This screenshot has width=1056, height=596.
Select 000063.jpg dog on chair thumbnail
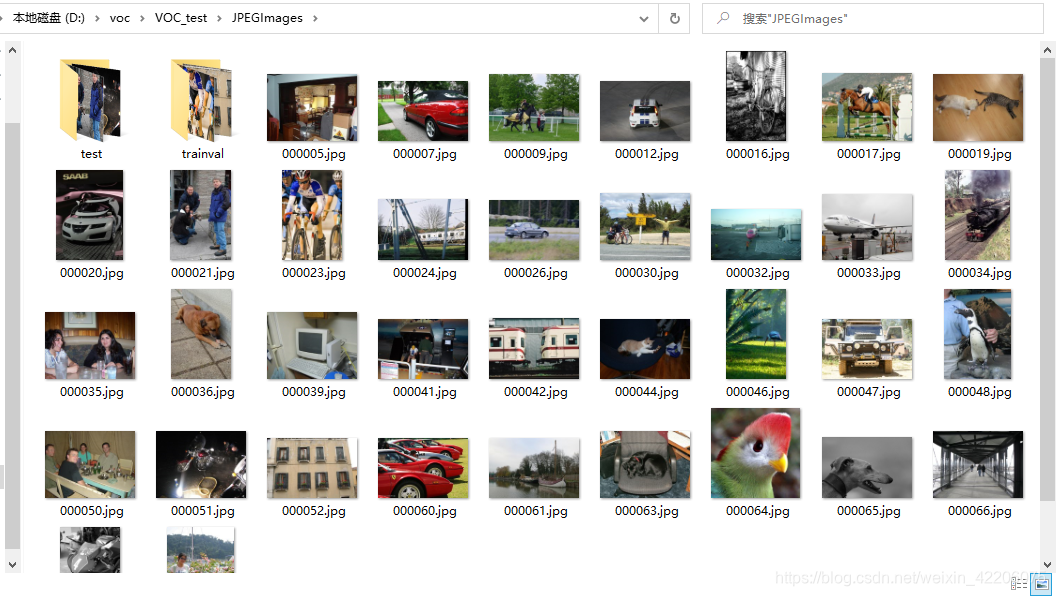pos(645,465)
